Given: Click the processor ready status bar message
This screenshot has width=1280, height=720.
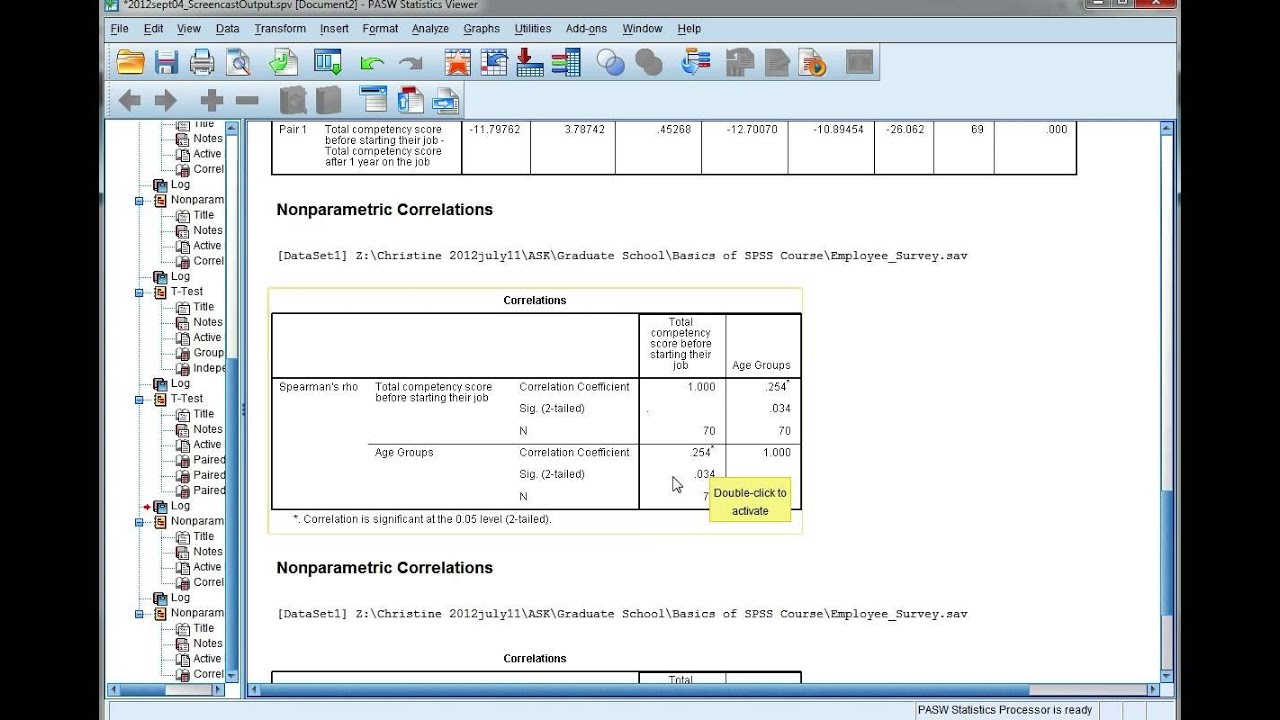Looking at the screenshot, I should click(x=1006, y=710).
